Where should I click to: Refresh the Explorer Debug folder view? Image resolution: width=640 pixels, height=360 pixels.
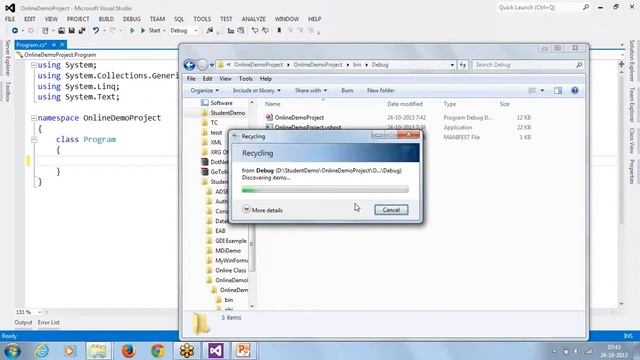462,65
